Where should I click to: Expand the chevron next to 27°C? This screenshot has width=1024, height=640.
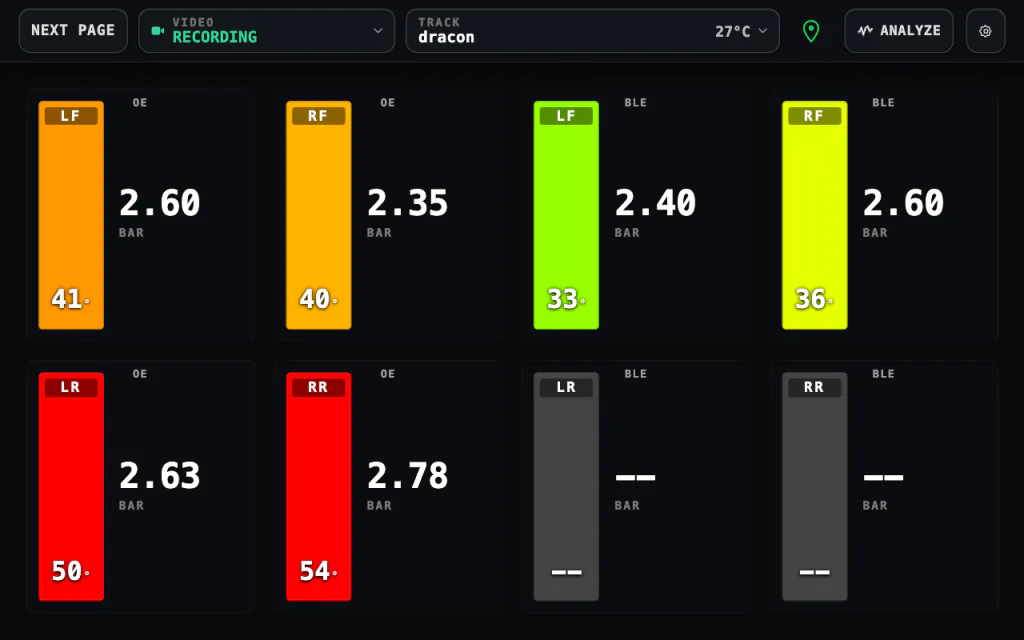click(763, 31)
